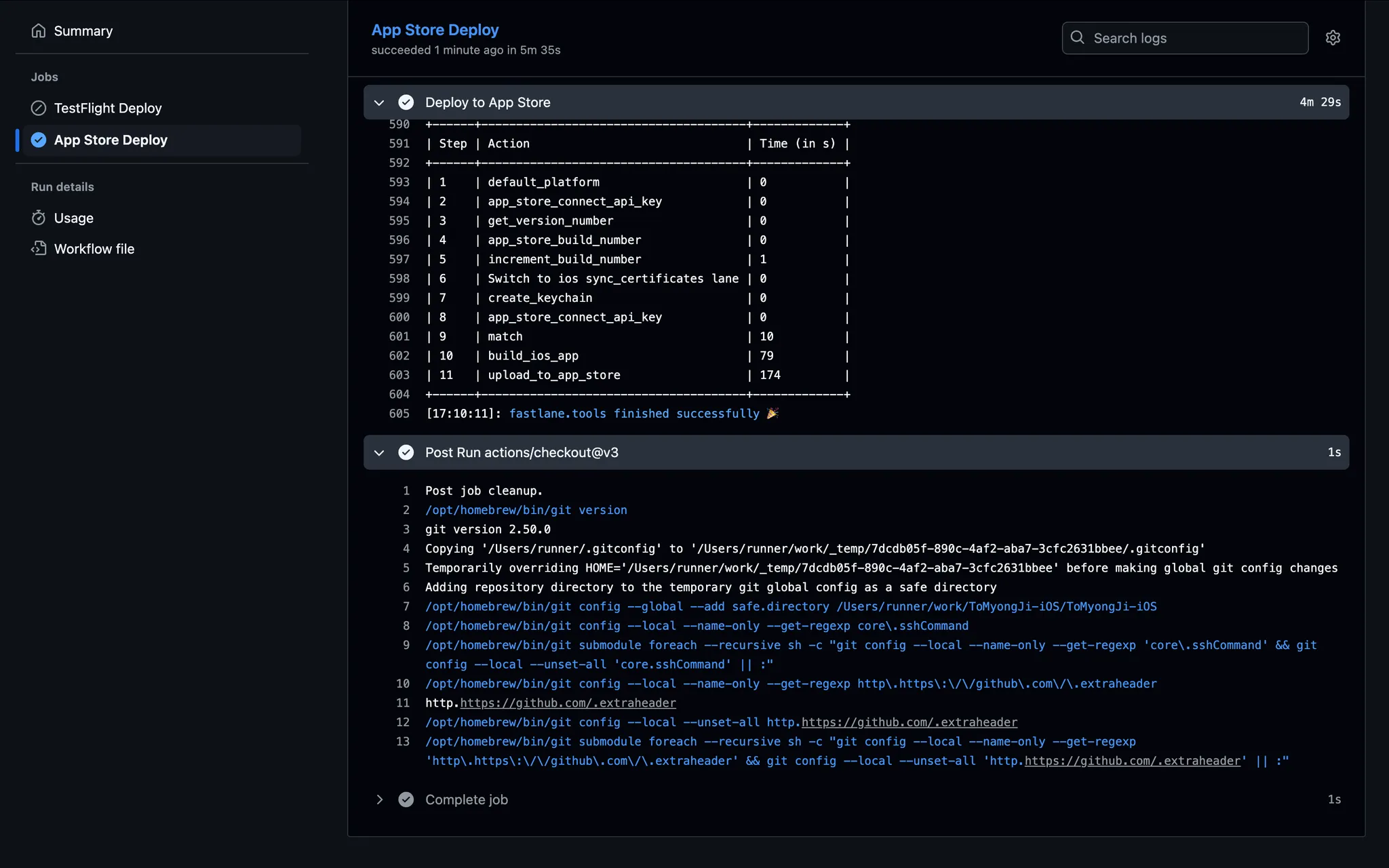Screen dimensions: 1389x868
Task: Click log line number 605
Action: [x=399, y=414]
